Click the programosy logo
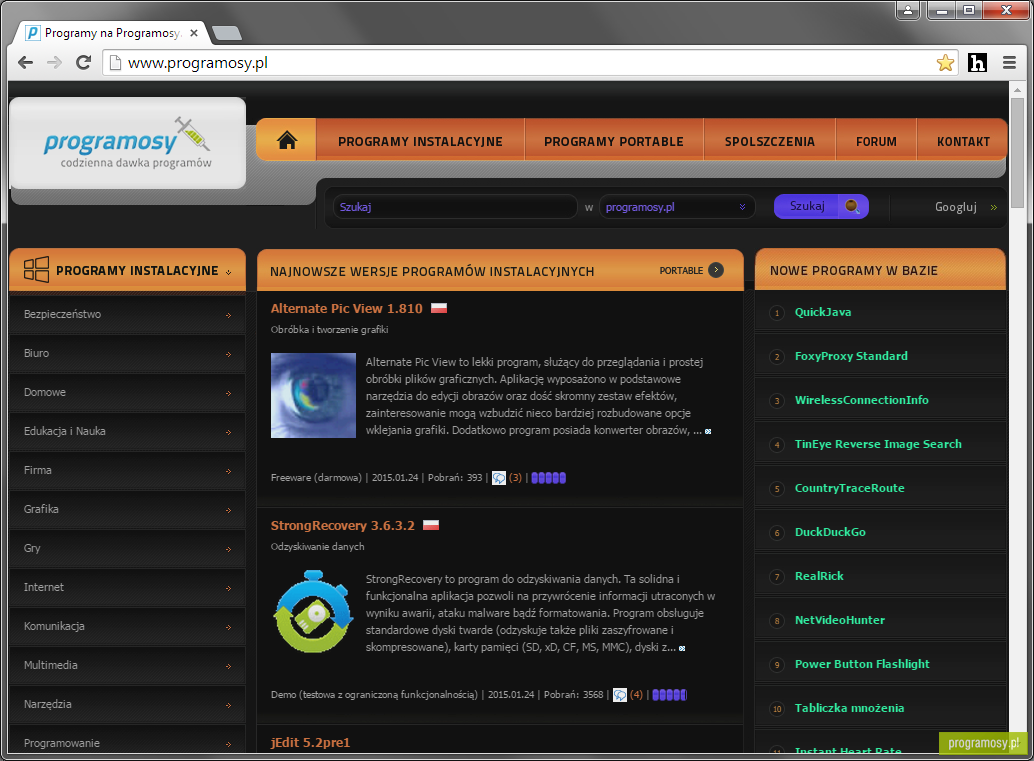Image resolution: width=1034 pixels, height=761 pixels. (127, 143)
